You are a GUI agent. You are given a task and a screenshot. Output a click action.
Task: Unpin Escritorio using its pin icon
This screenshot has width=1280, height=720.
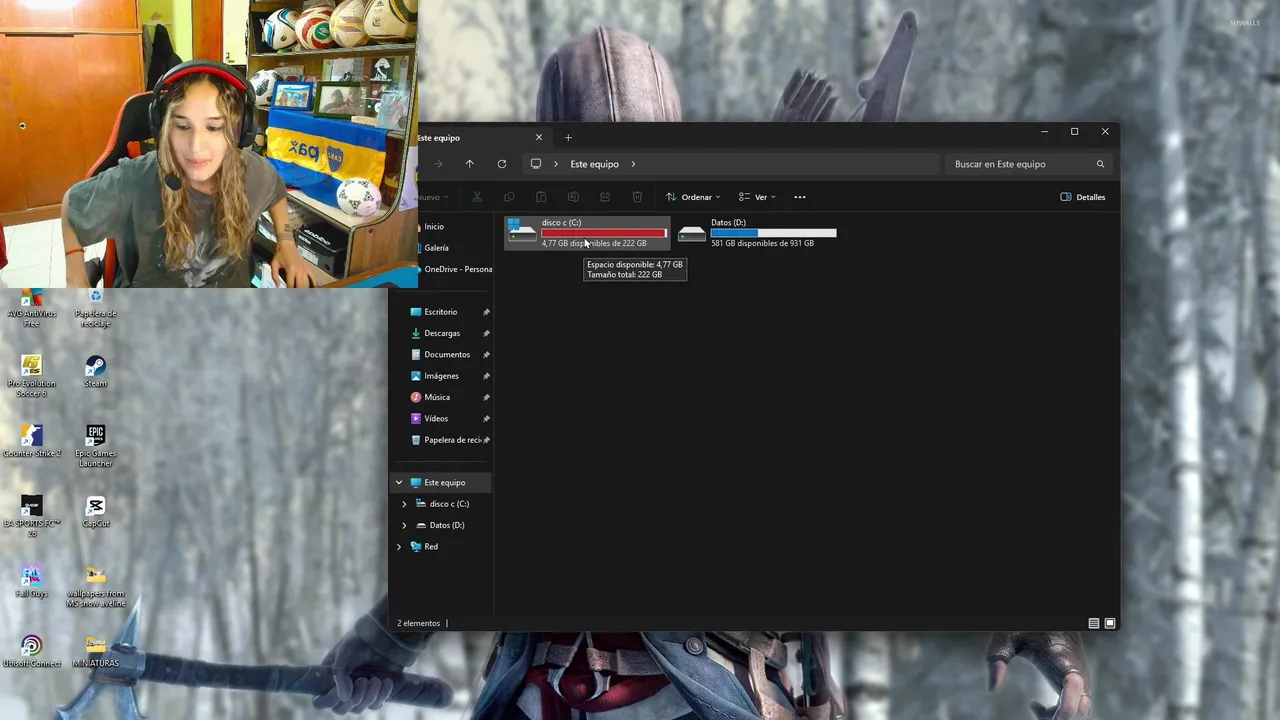[486, 312]
